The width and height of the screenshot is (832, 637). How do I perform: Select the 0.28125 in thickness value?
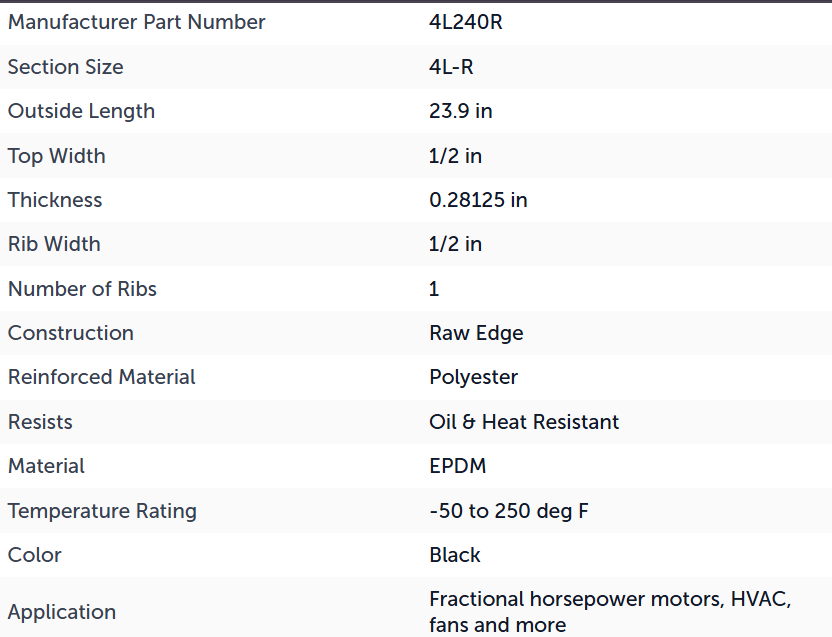[478, 200]
